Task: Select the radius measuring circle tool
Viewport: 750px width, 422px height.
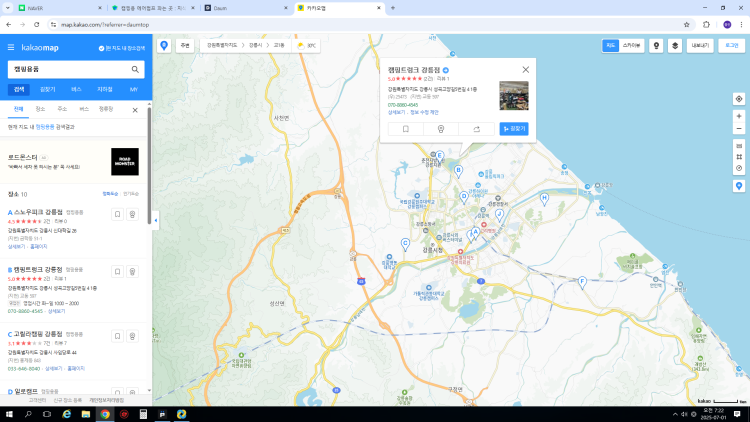Action: point(739,168)
